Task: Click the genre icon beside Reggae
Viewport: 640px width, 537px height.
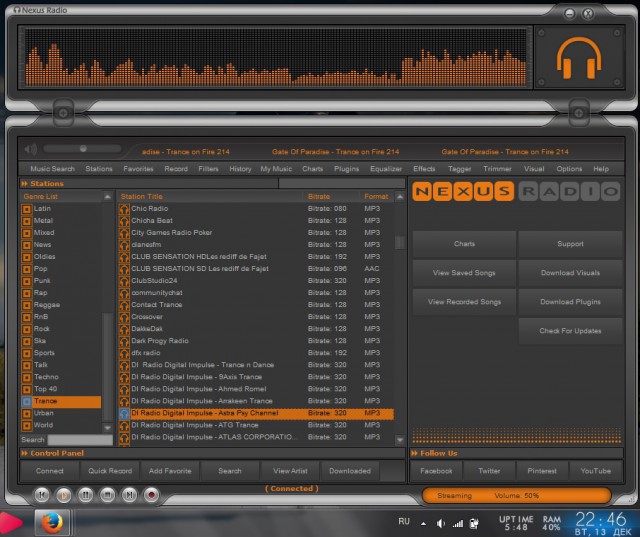Action: (x=27, y=305)
